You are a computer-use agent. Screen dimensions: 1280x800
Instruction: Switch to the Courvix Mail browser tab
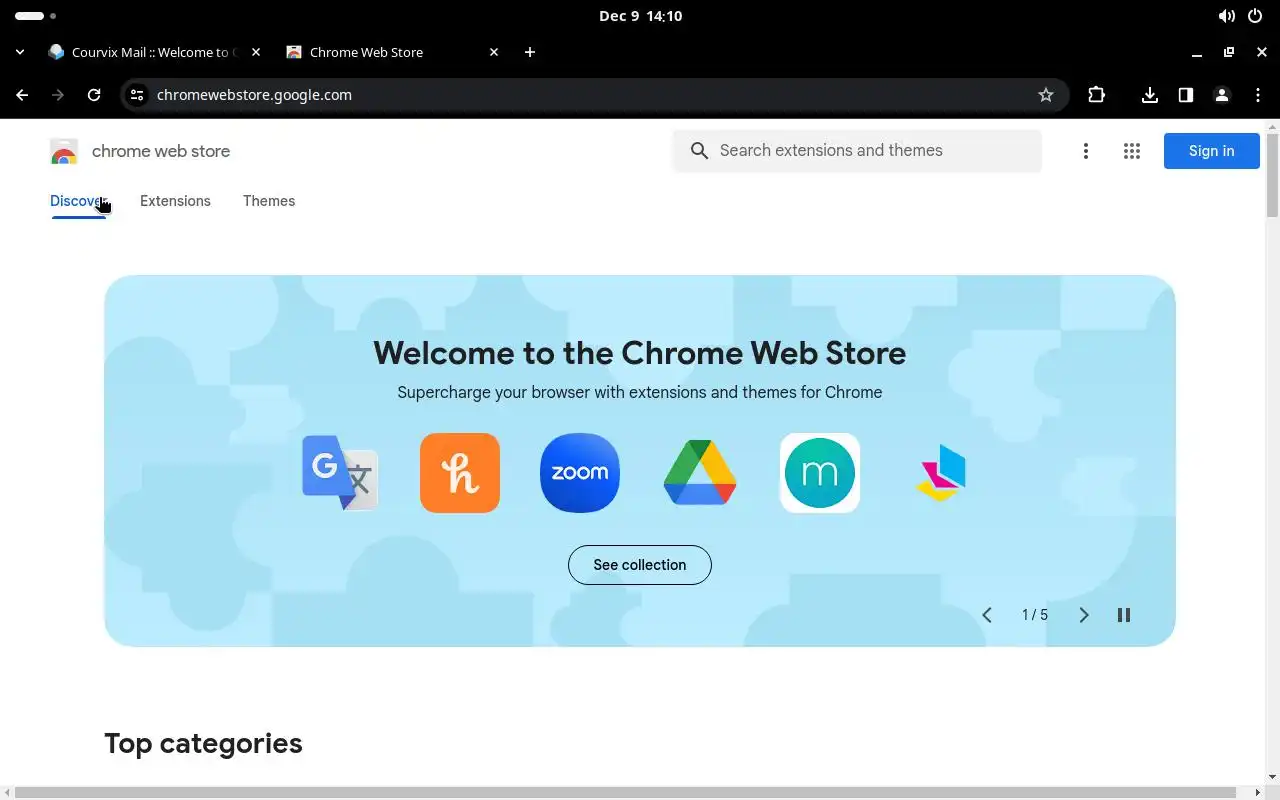155,52
